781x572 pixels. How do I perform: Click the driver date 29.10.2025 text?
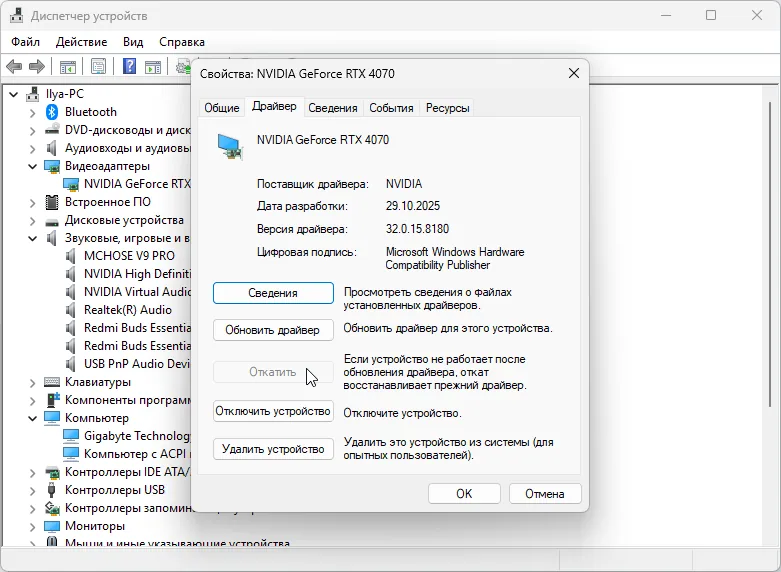pyautogui.click(x=412, y=206)
